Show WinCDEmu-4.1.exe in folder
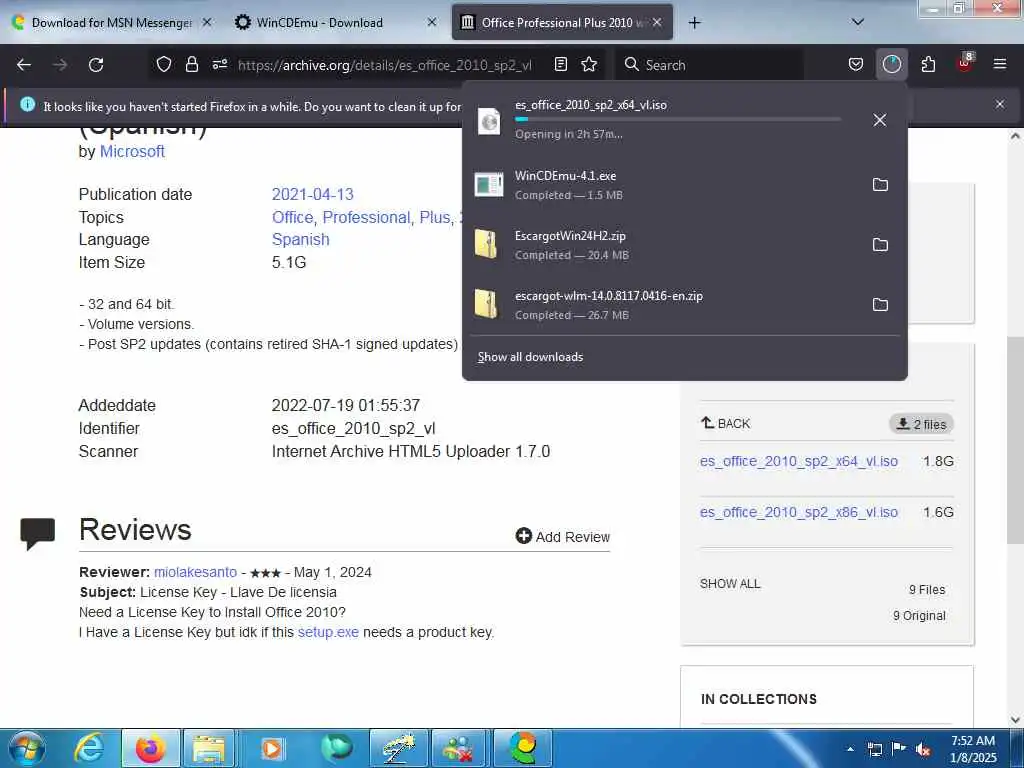 coord(880,185)
